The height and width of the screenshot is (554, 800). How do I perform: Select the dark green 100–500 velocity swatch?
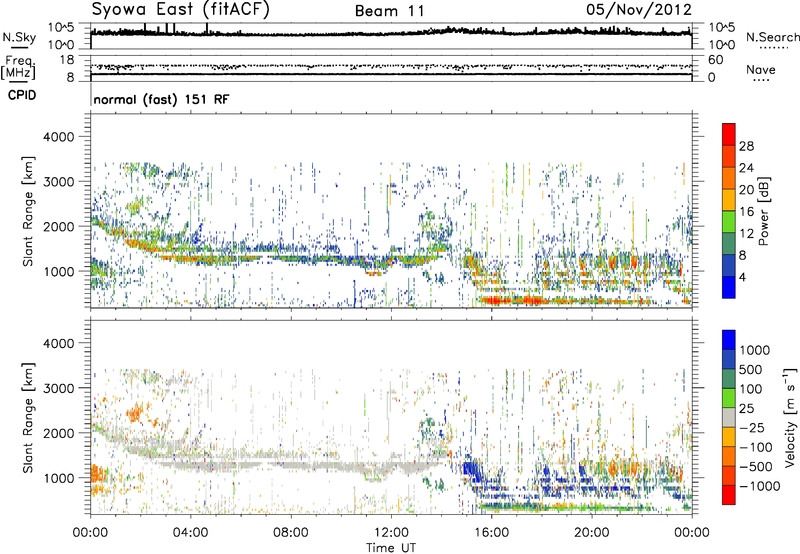pos(729,379)
